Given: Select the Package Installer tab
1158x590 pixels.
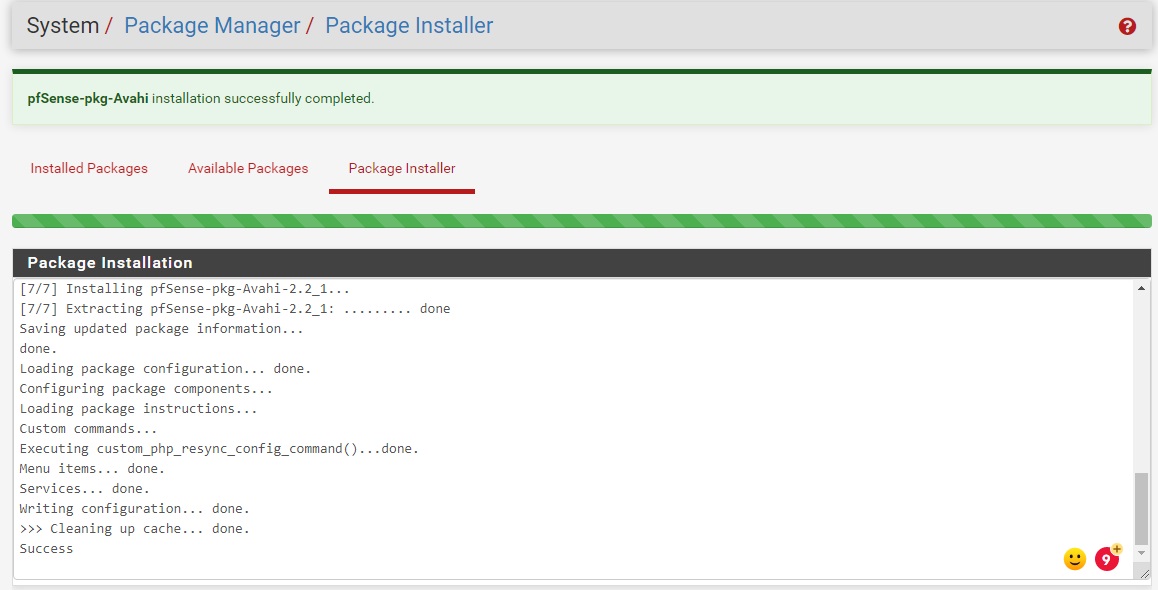Looking at the screenshot, I should tap(402, 168).
